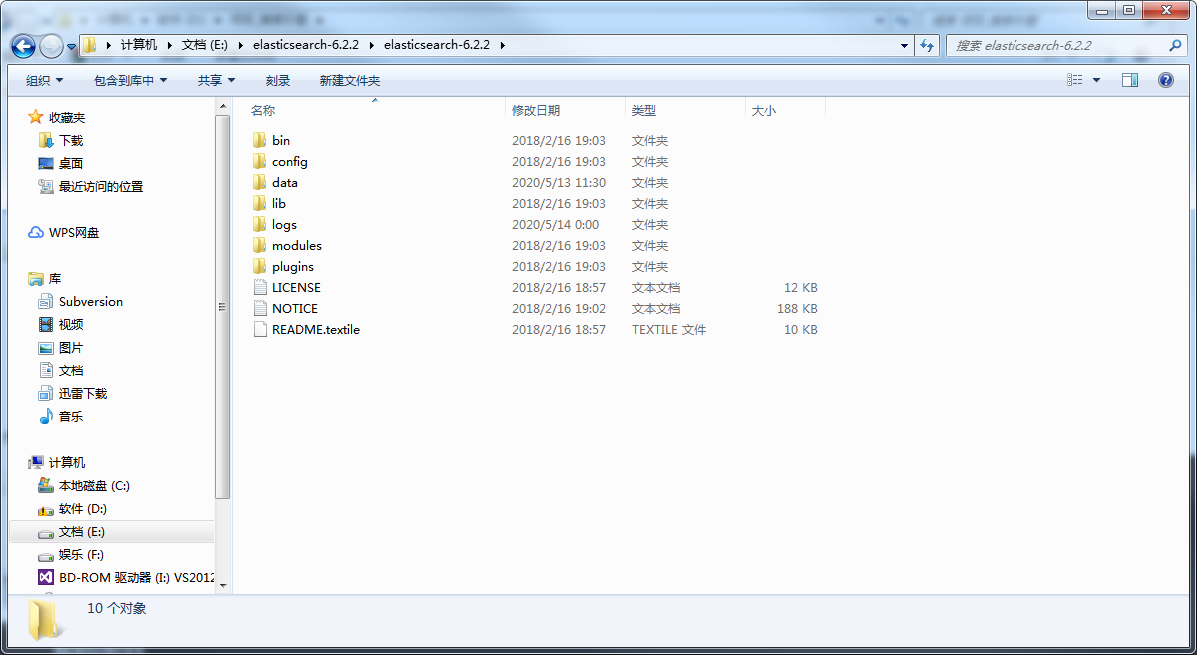Click navigation pane scrollbar down arrow
1197x655 pixels.
(x=223, y=586)
